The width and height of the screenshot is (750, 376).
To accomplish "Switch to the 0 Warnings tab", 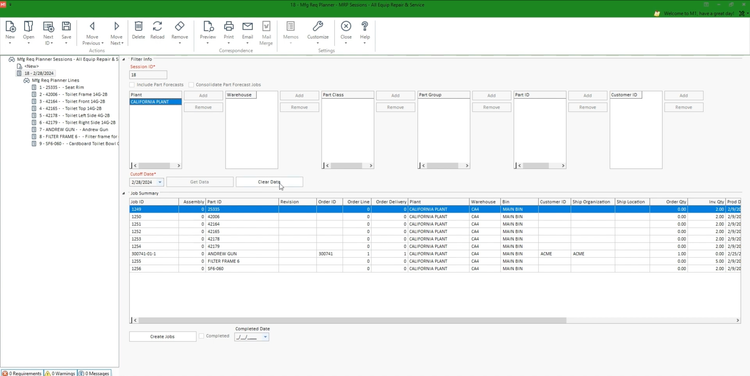I will pos(61,373).
